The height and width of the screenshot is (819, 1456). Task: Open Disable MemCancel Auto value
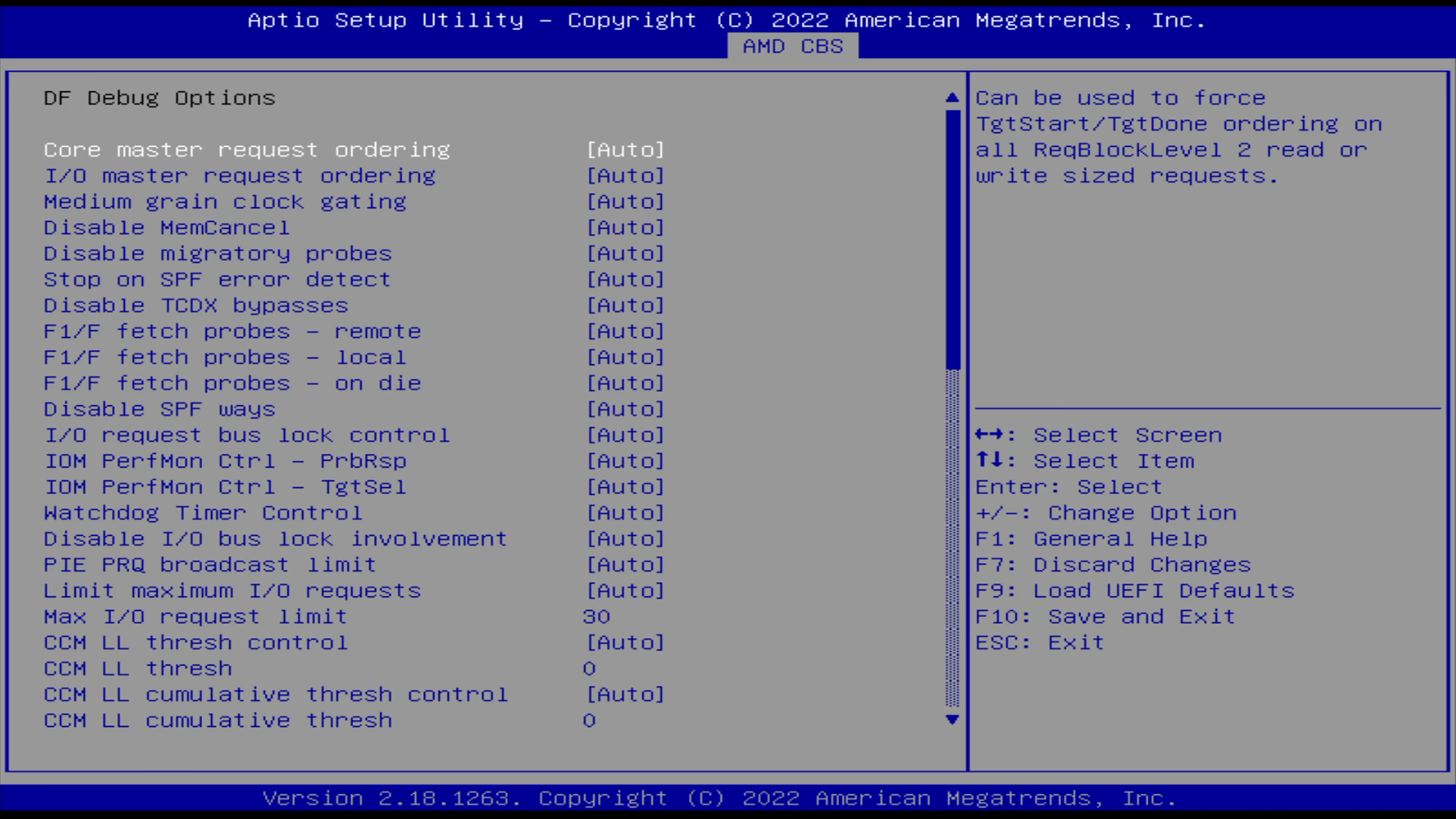pyautogui.click(x=626, y=228)
